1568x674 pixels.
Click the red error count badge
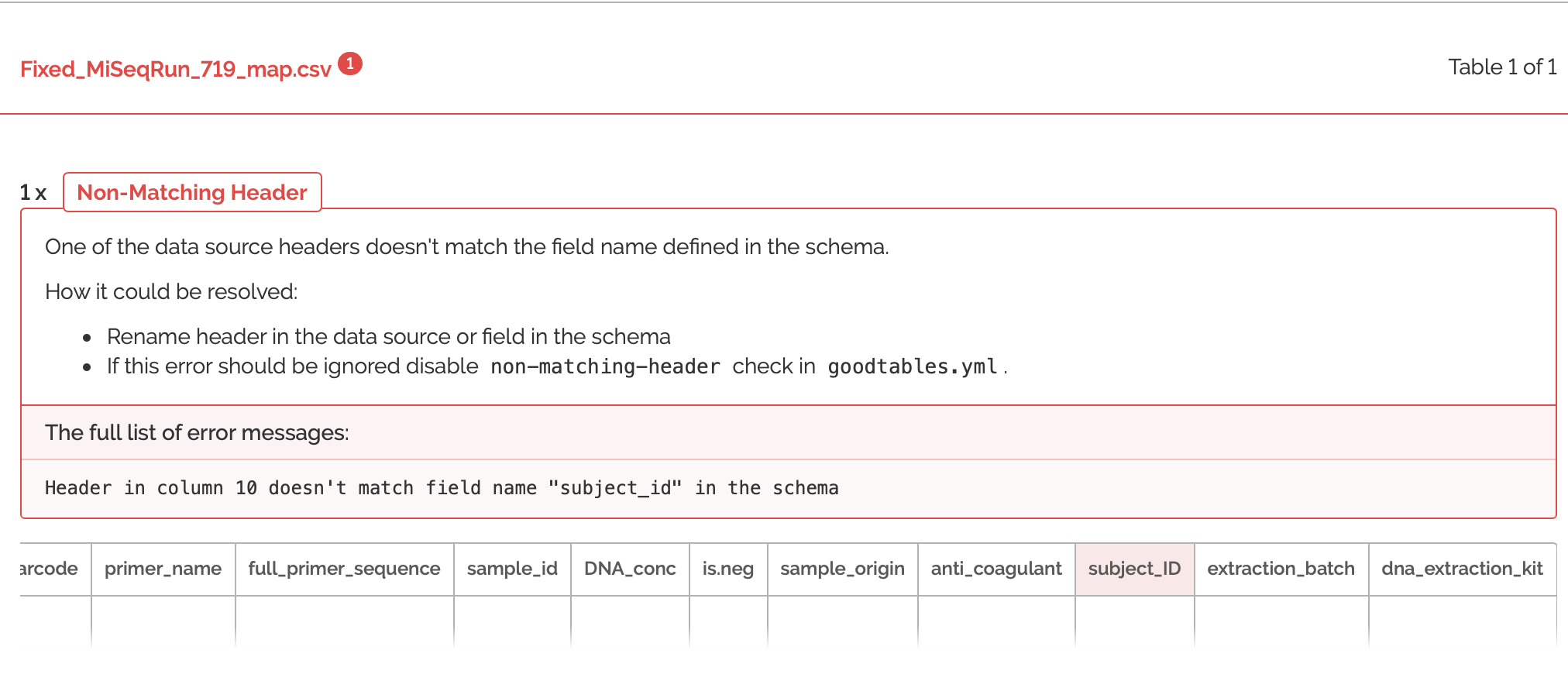350,64
